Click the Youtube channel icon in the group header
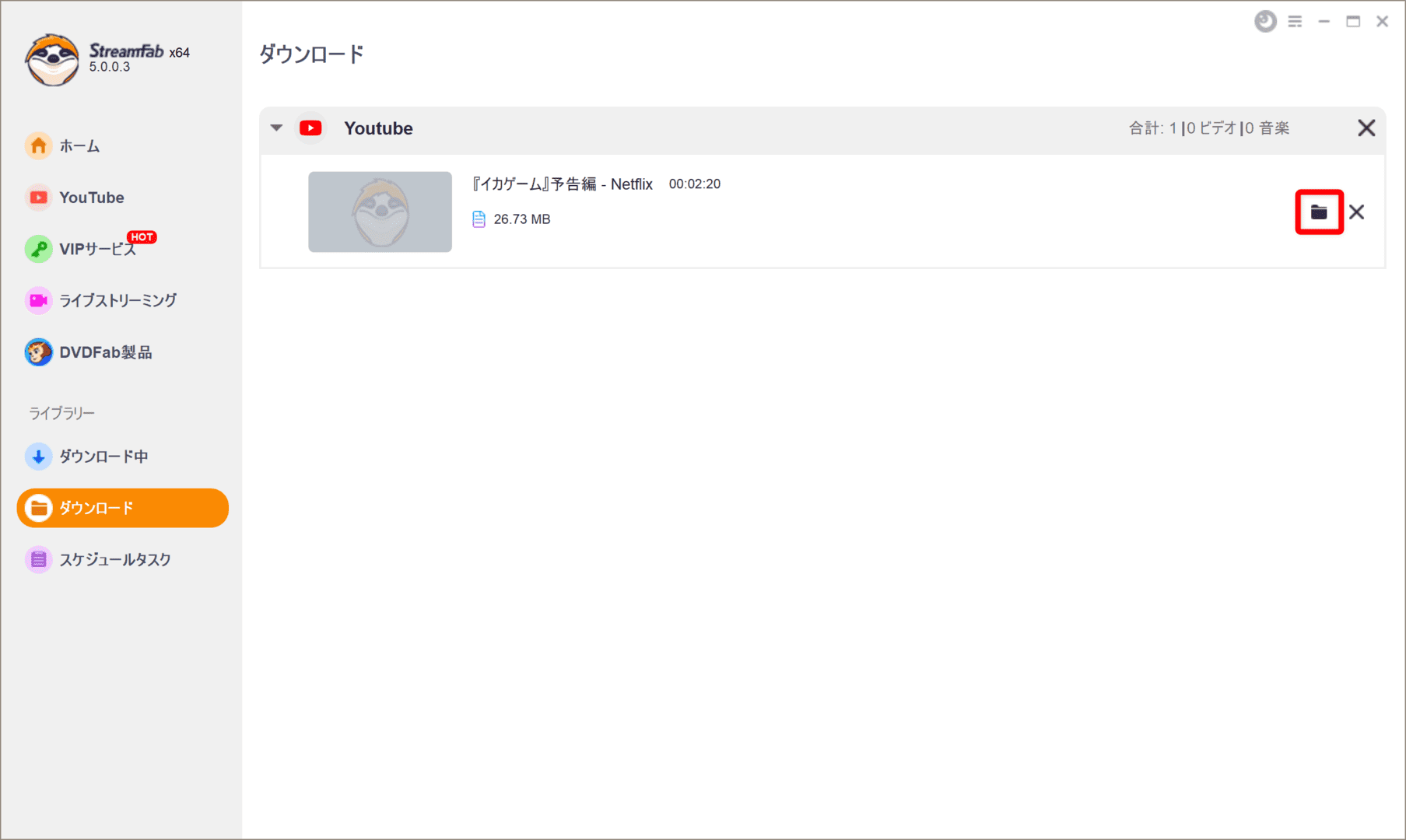 (310, 128)
